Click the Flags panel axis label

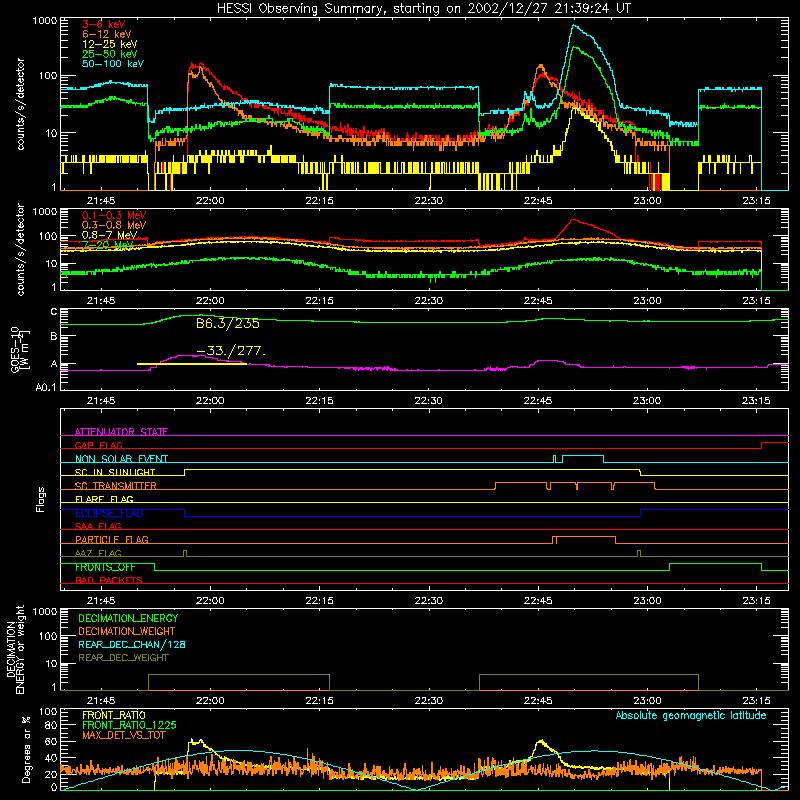(x=40, y=499)
